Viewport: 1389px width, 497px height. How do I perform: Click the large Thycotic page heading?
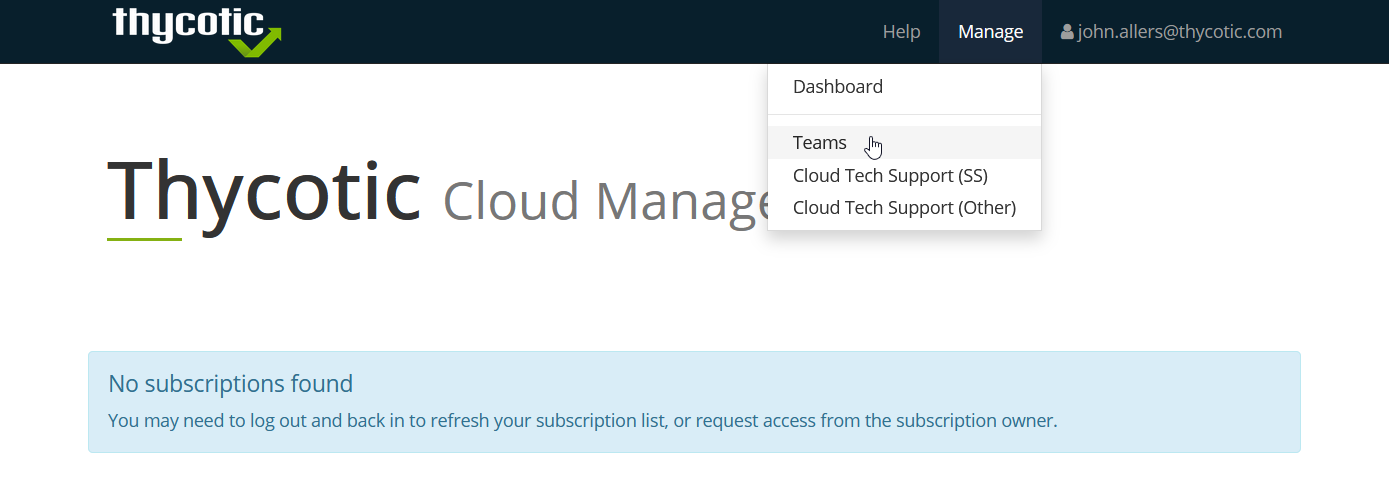tap(264, 192)
